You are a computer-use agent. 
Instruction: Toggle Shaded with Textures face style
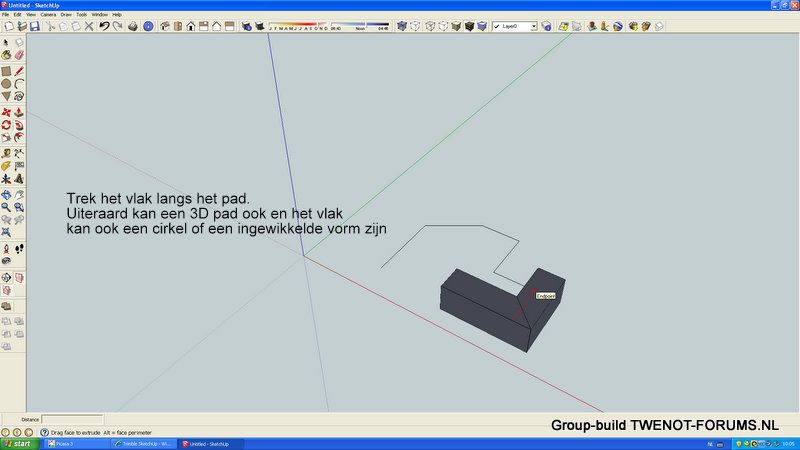click(x=469, y=26)
